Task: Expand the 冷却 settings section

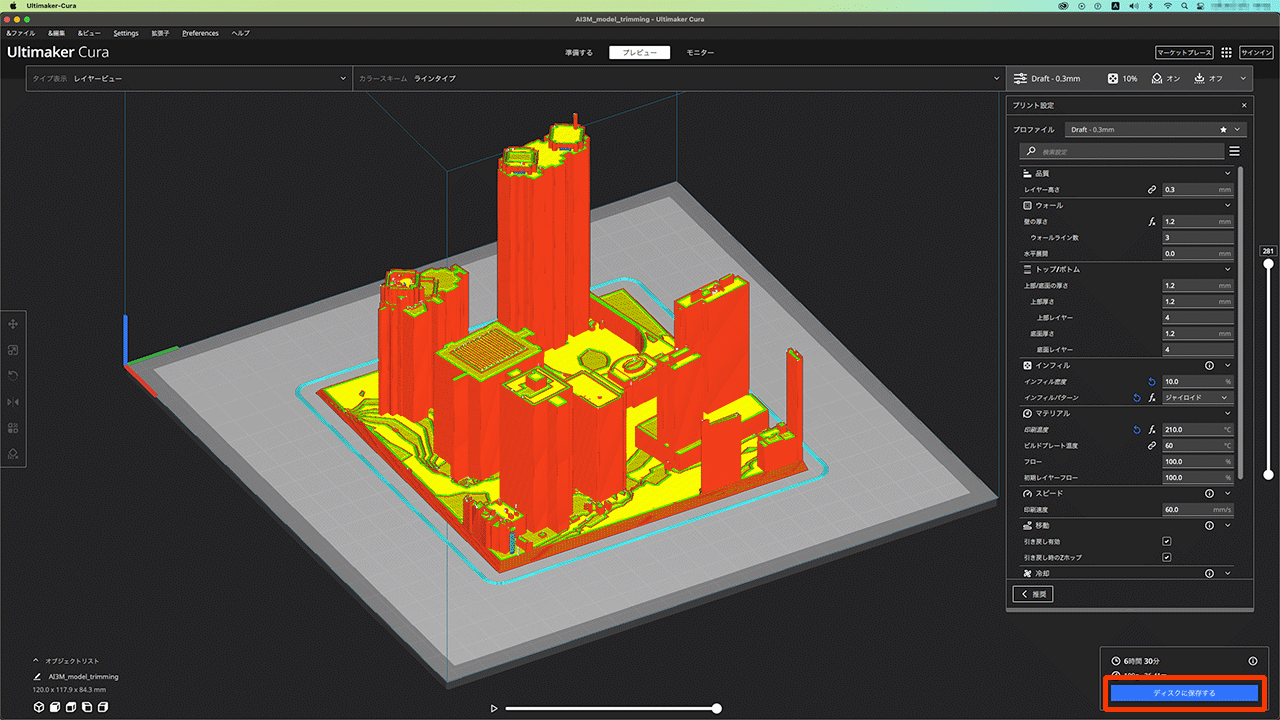Action: click(1228, 573)
